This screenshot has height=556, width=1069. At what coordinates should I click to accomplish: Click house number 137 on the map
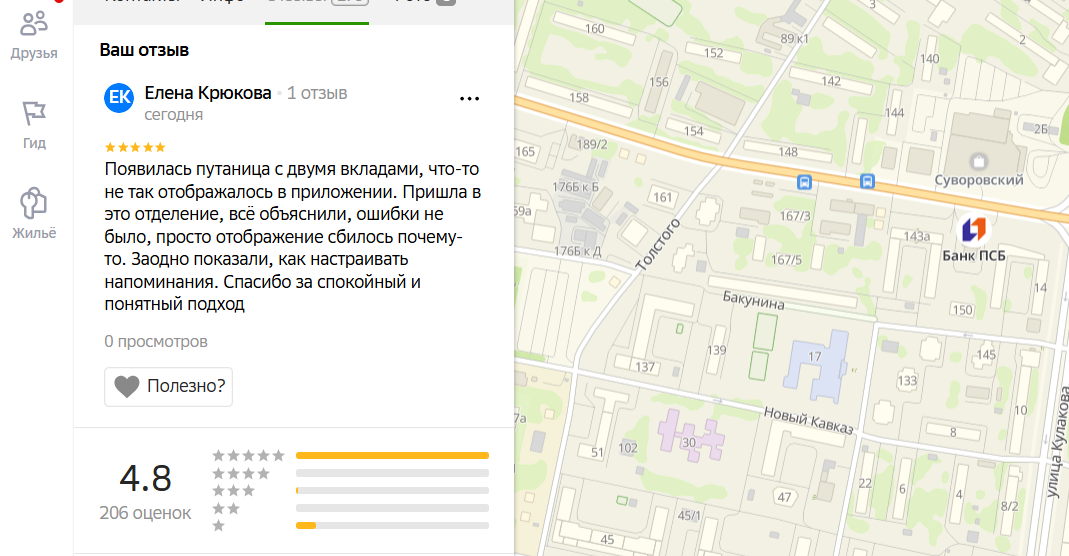pyautogui.click(x=645, y=367)
